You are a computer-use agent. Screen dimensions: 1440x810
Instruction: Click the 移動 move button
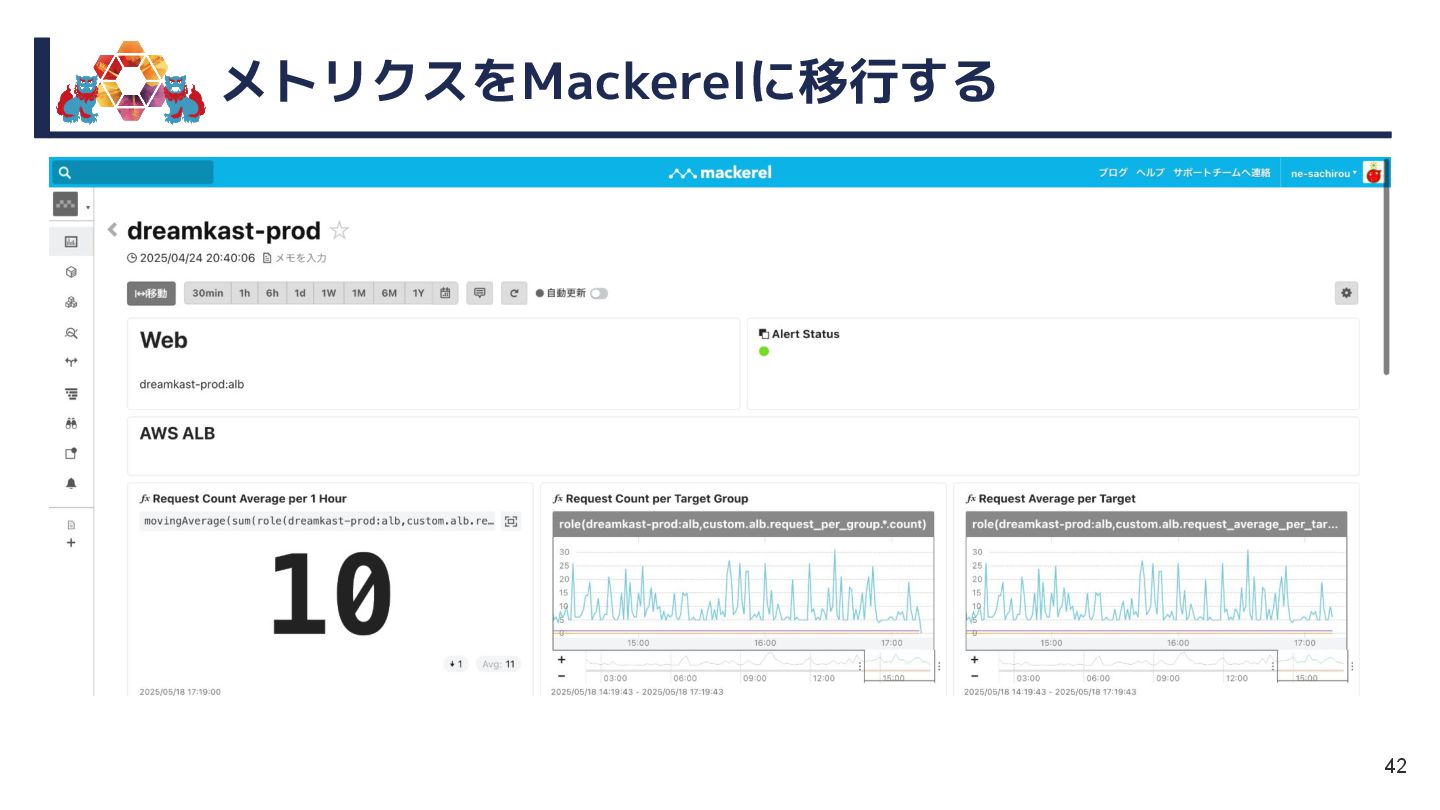point(151,293)
